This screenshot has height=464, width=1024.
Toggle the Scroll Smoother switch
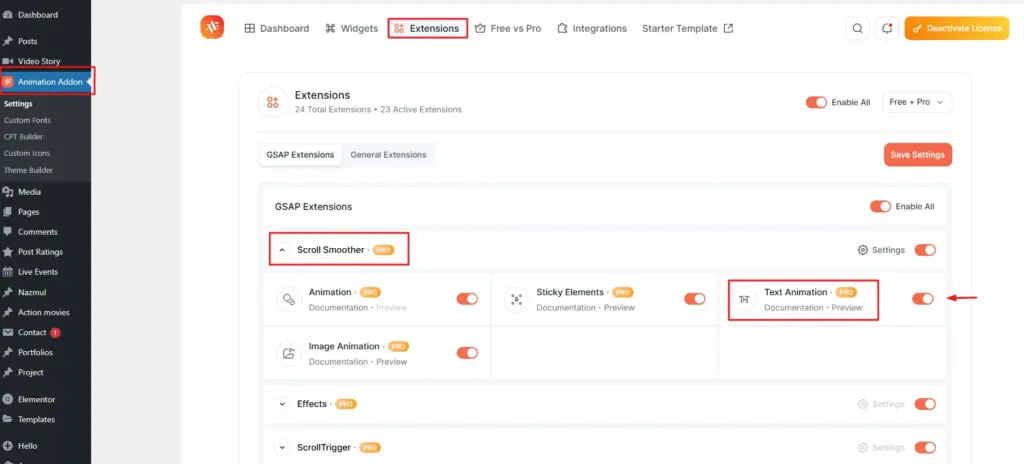[x=925, y=250]
